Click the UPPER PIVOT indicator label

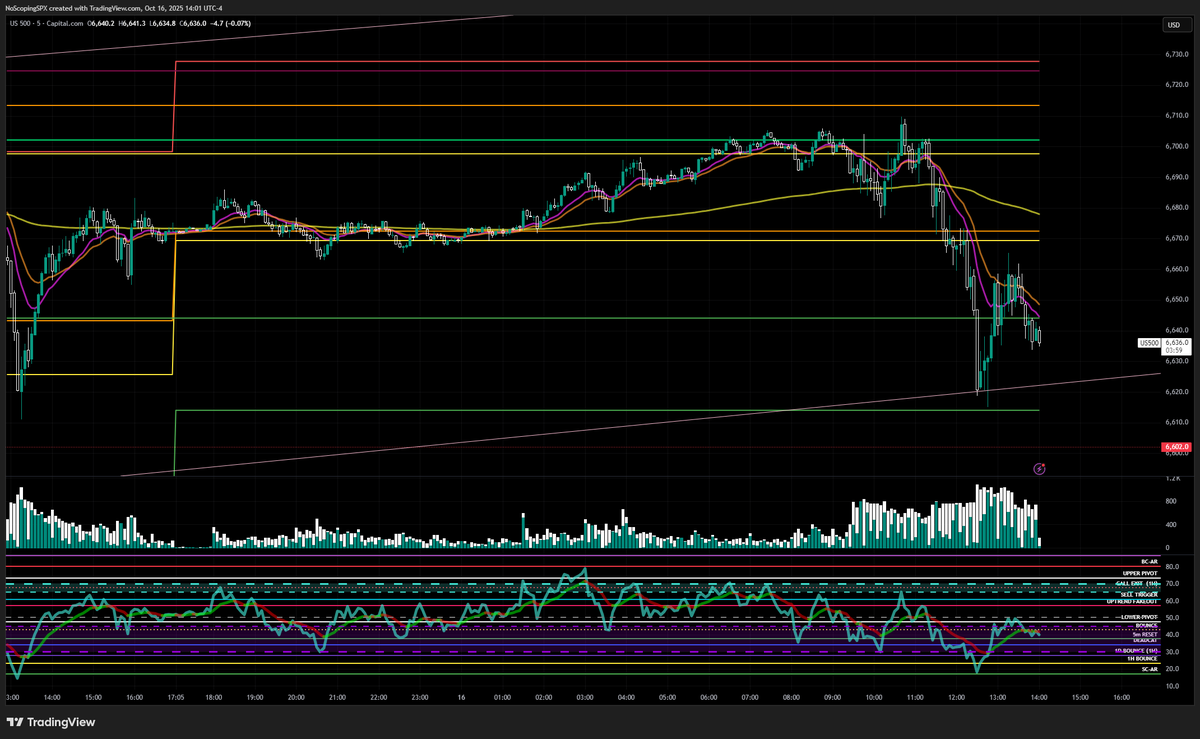coord(1140,574)
